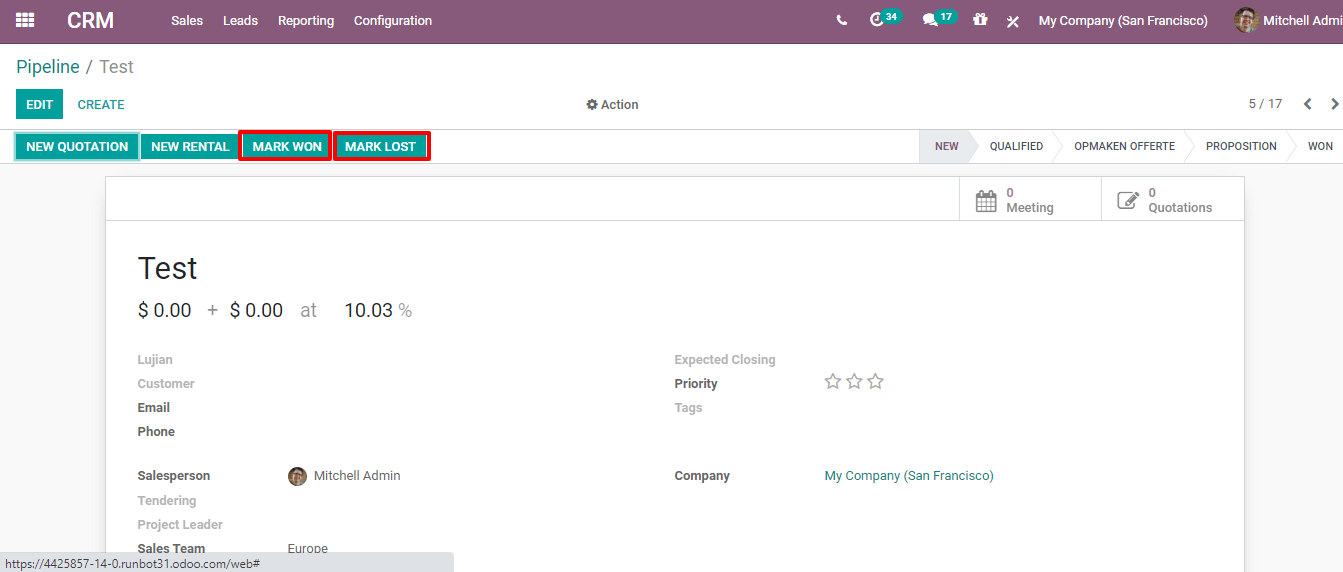Viewport: 1343px width, 572px height.
Task: Click the 5 / 17 pager counter
Action: click(x=1265, y=104)
